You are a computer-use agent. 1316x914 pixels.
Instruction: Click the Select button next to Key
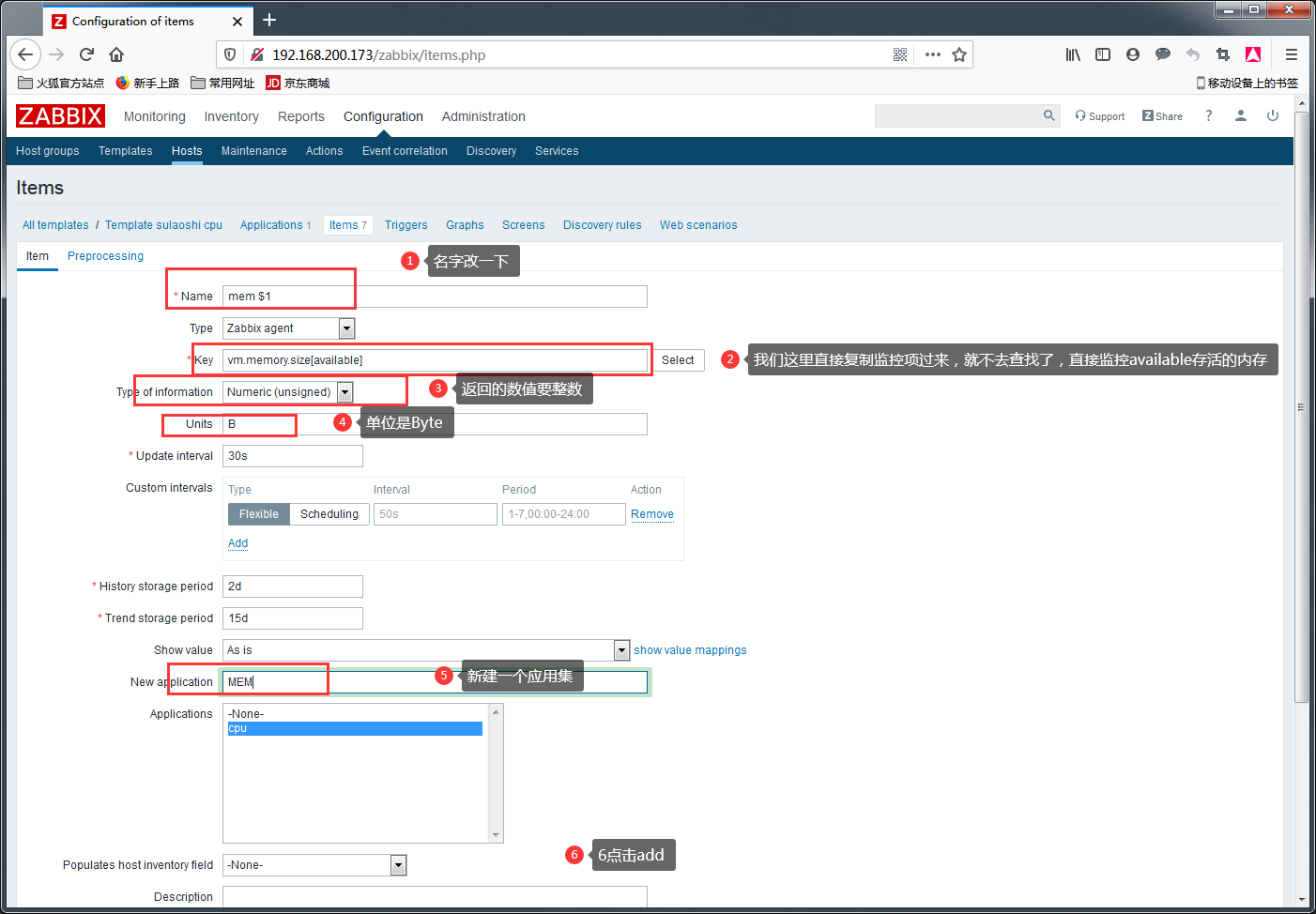coord(678,360)
